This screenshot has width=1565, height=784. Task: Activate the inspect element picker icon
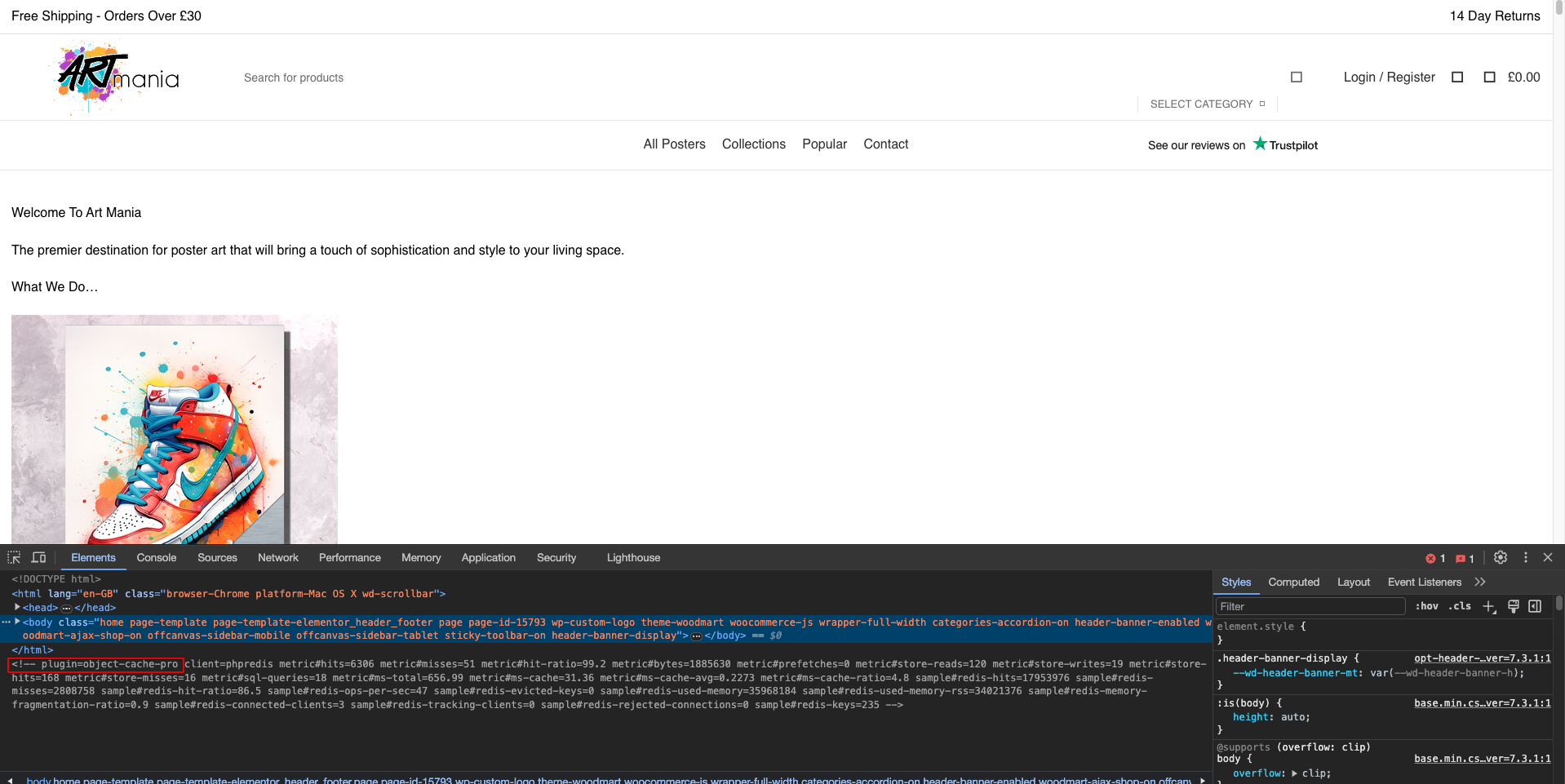click(x=14, y=558)
